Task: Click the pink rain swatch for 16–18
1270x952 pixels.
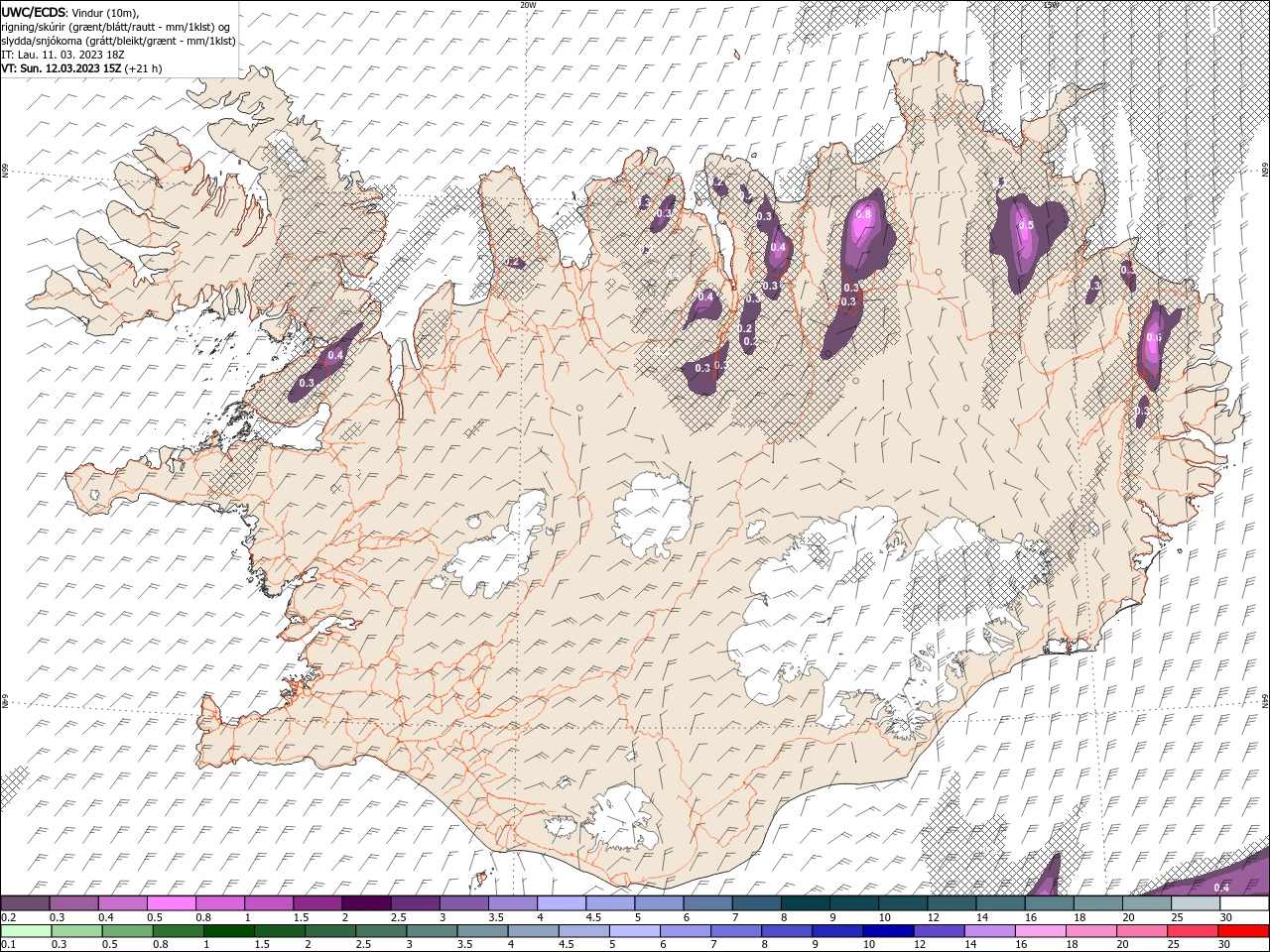Action: coord(1040,931)
